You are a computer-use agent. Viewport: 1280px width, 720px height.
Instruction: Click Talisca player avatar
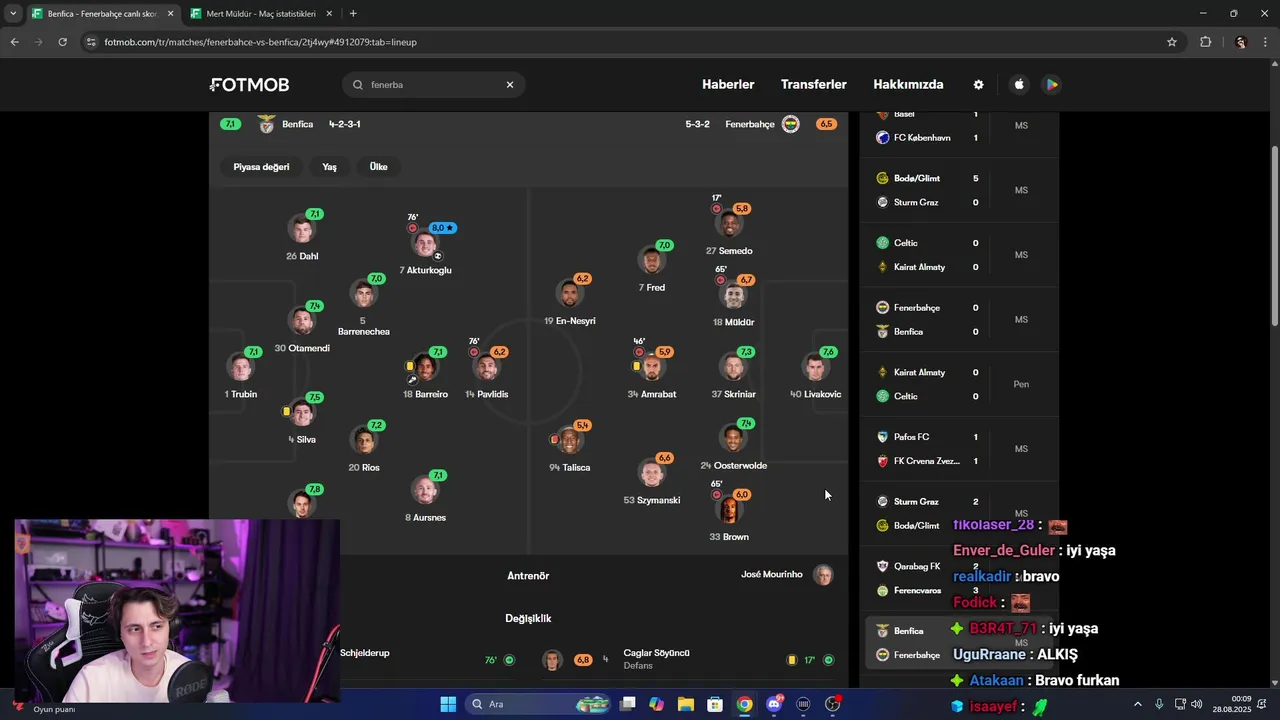click(x=569, y=440)
